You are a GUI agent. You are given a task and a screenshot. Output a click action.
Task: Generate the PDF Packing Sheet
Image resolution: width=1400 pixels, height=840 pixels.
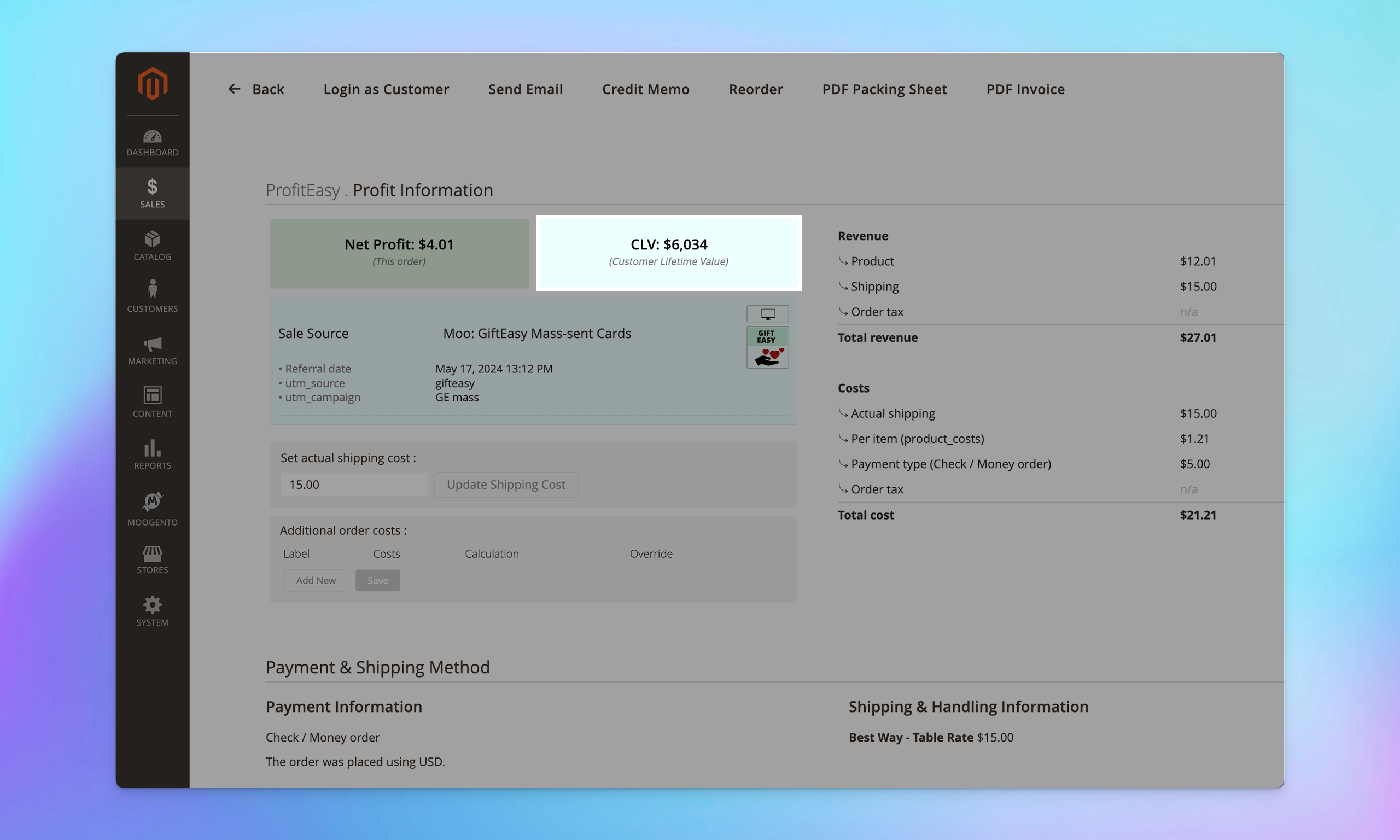[884, 89]
